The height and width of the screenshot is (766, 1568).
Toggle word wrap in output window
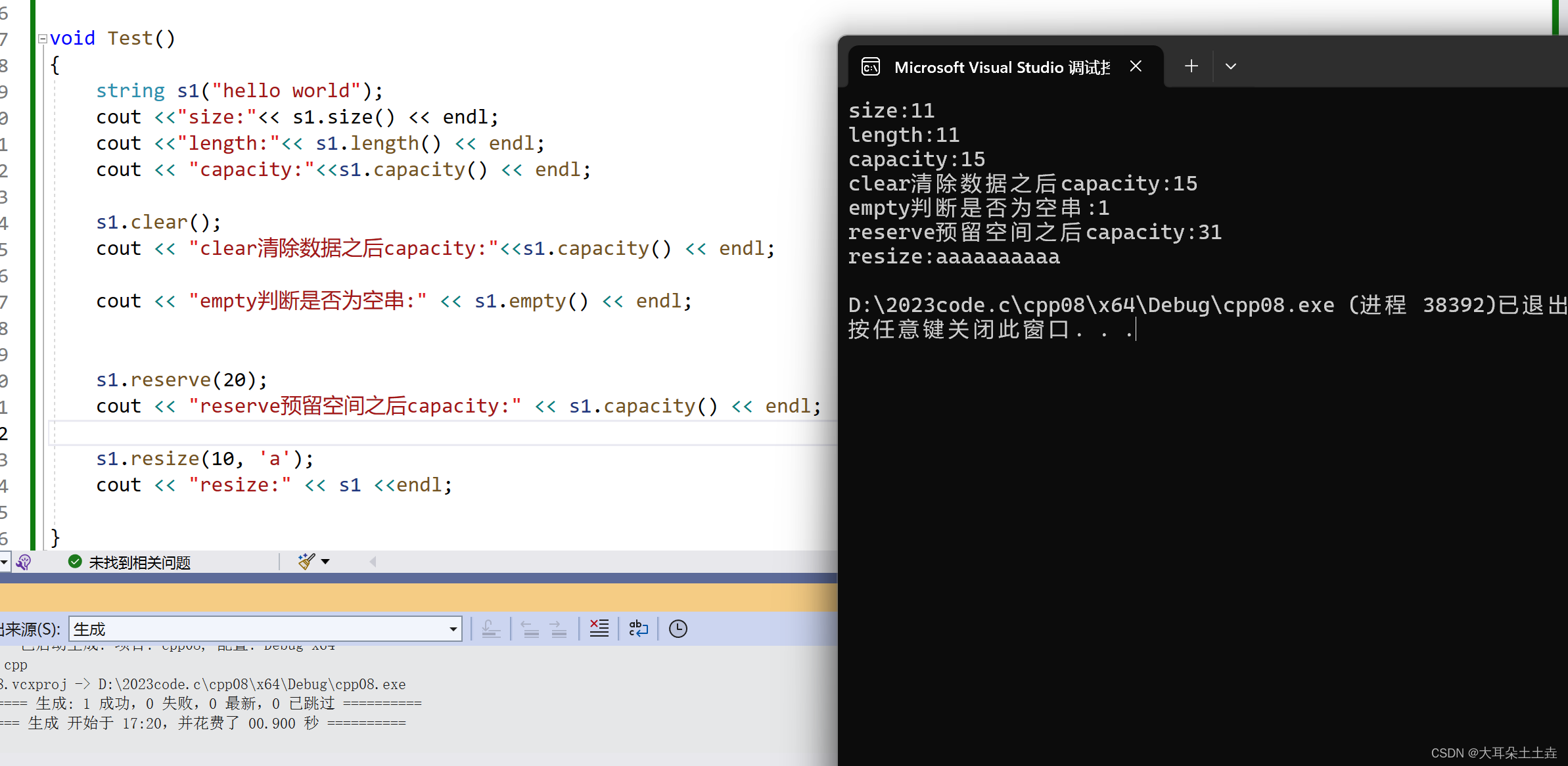pos(638,629)
